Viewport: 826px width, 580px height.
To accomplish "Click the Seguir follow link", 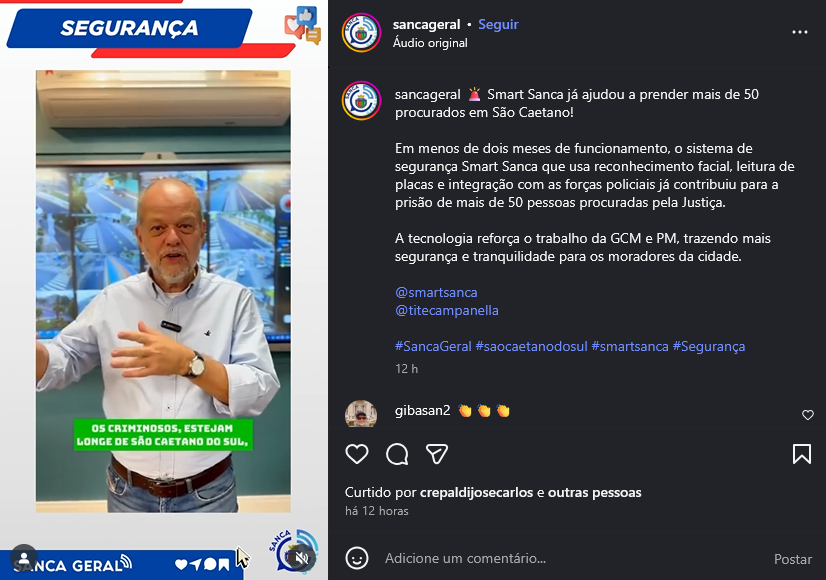I will (498, 24).
